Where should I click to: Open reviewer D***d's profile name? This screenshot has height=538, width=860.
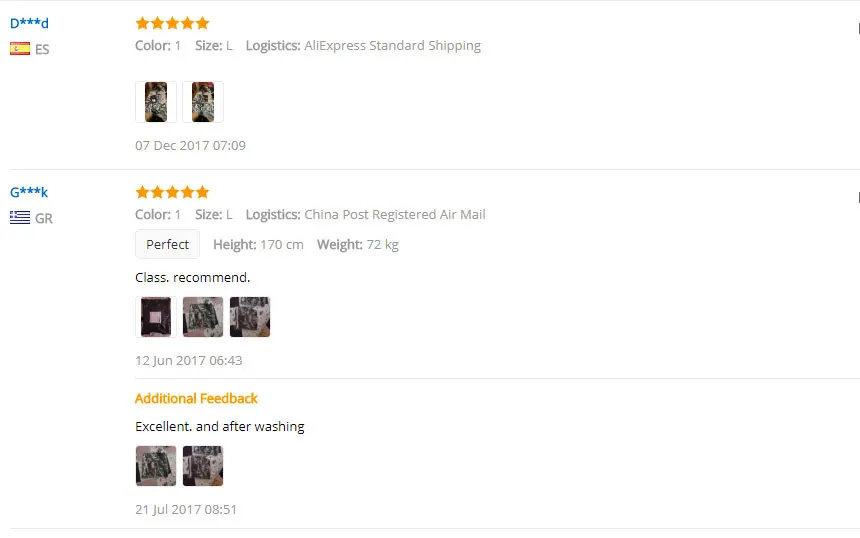[x=29, y=23]
